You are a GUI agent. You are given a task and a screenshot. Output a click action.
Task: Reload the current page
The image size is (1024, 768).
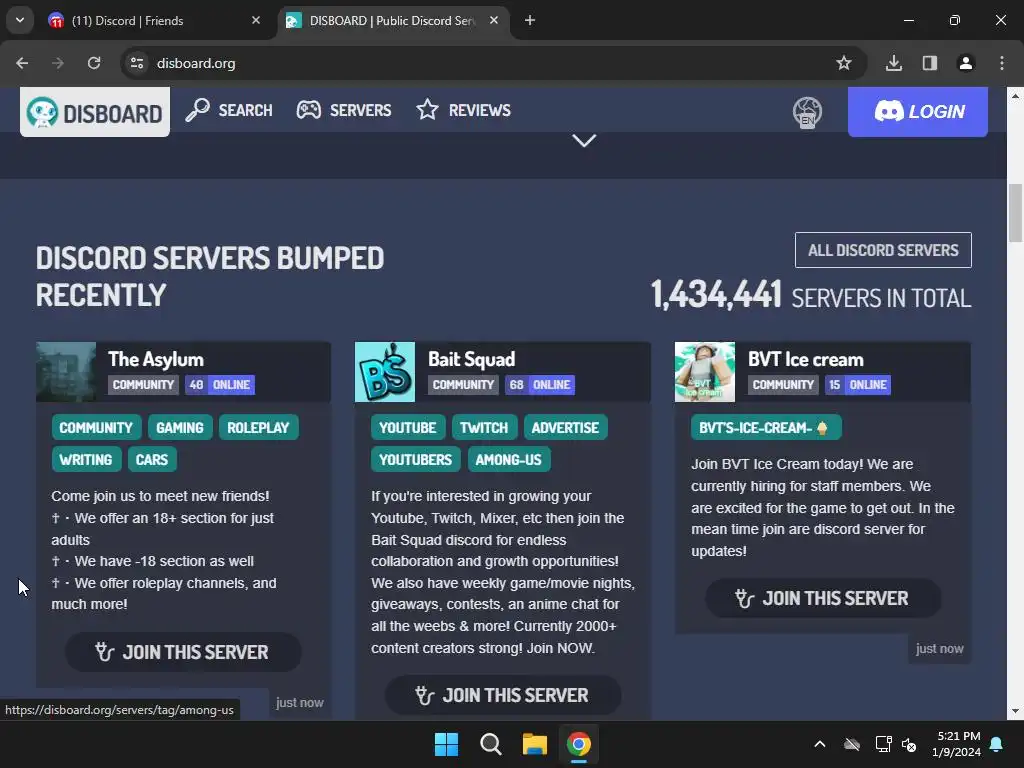tap(94, 63)
